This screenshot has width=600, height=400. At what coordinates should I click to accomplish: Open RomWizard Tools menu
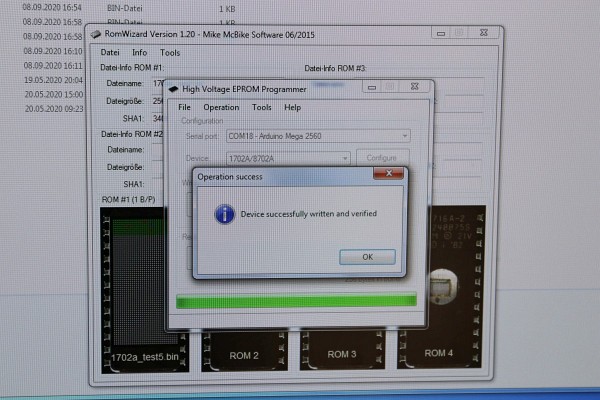(171, 52)
